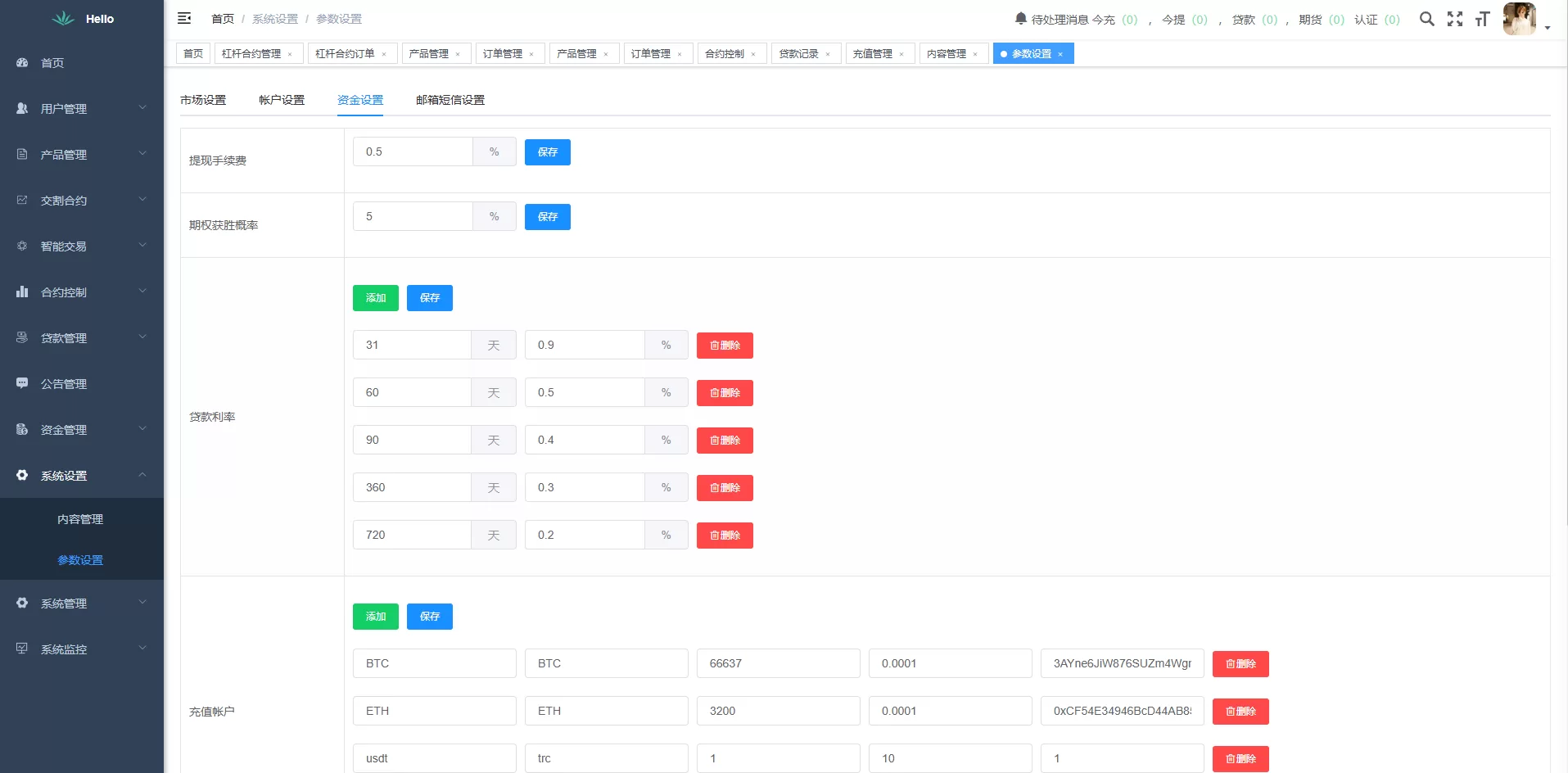
Task: Delete the 31 天 loan rate row
Action: pyautogui.click(x=725, y=346)
